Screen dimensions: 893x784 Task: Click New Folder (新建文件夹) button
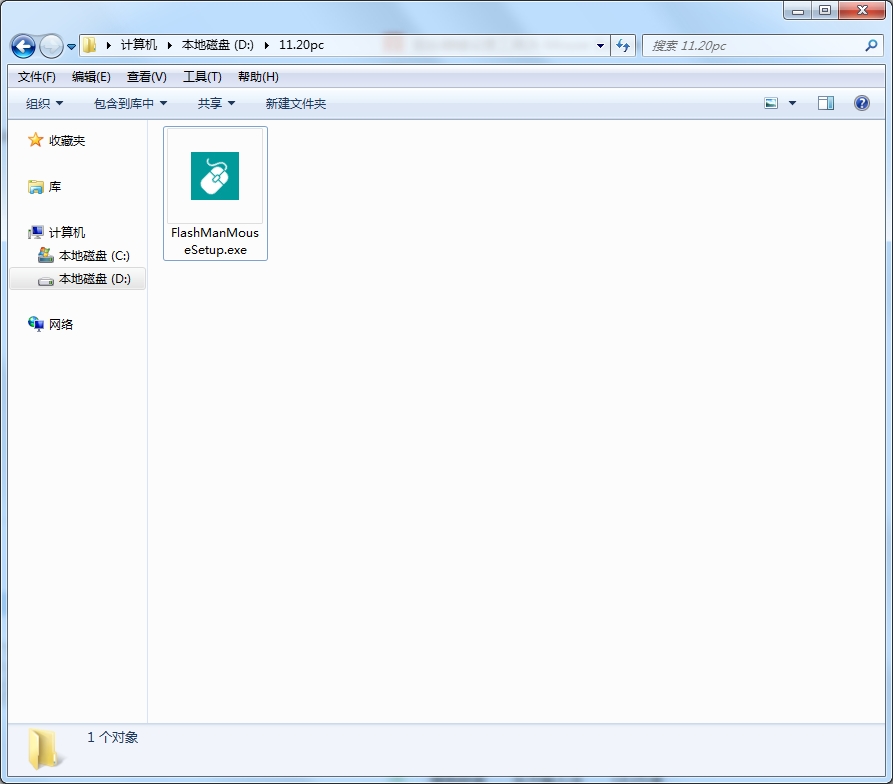(296, 103)
